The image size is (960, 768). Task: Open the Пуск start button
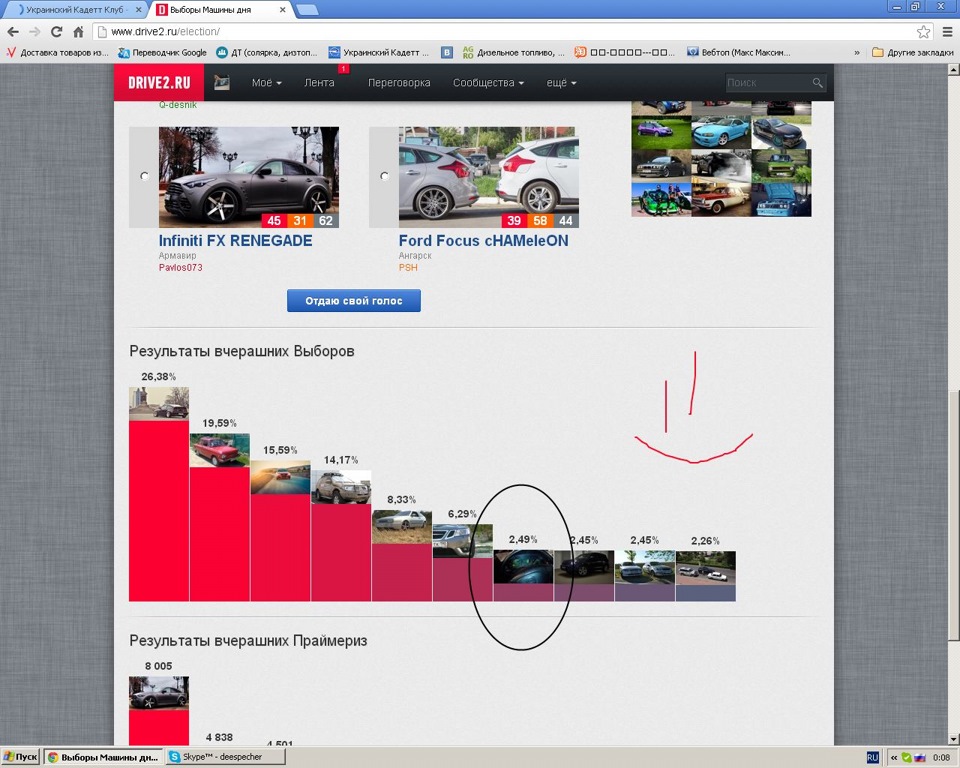tap(20, 757)
